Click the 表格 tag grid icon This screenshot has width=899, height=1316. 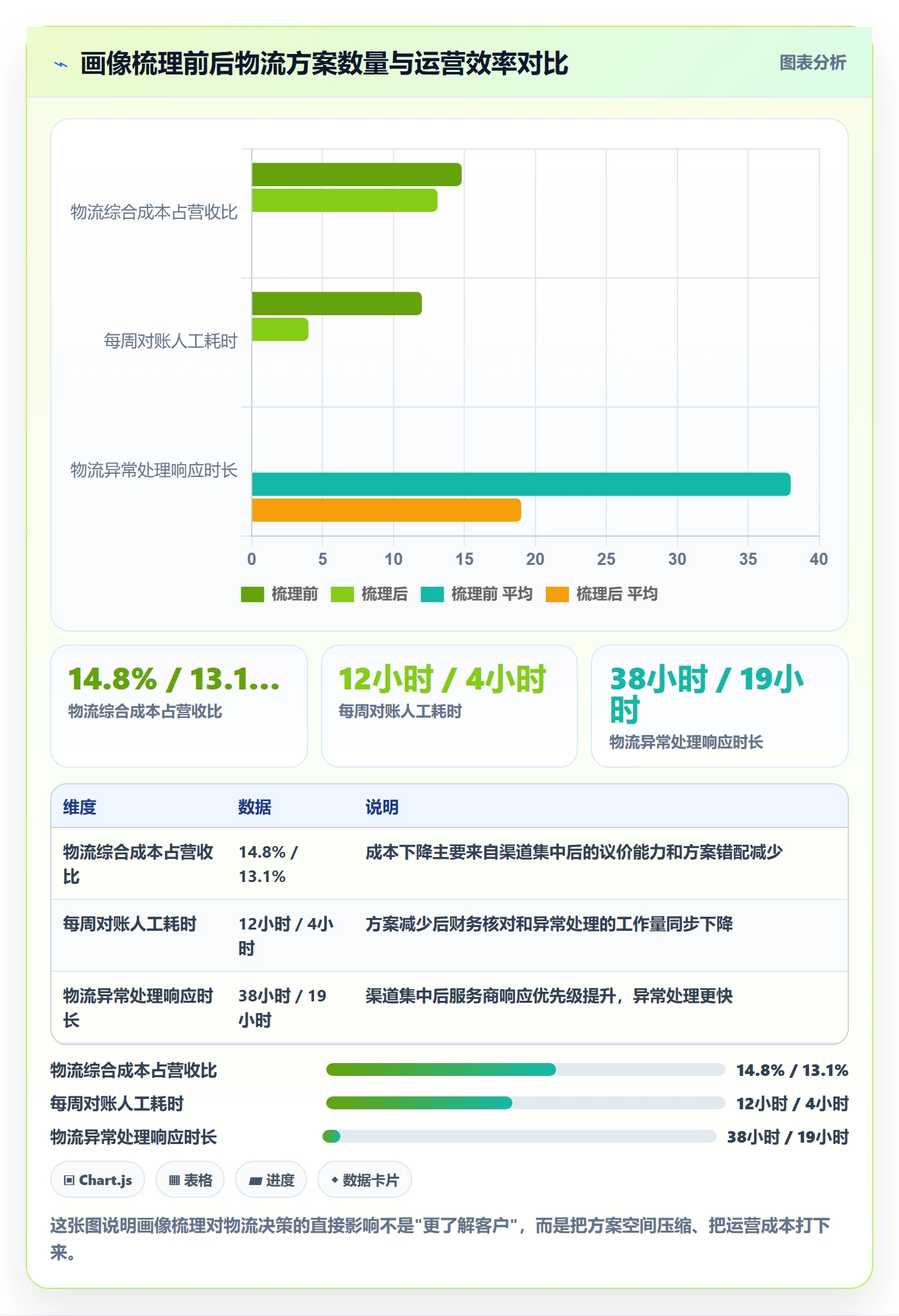click(174, 1180)
